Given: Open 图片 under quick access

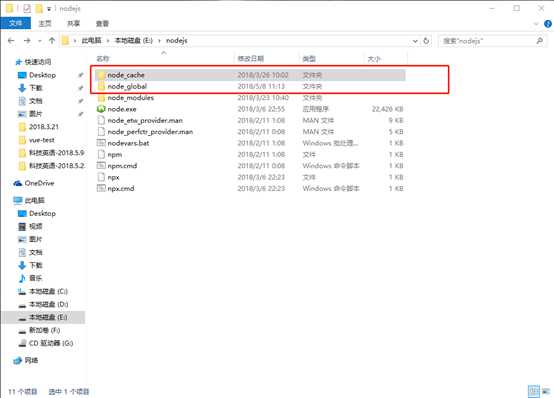Looking at the screenshot, I should 36,114.
